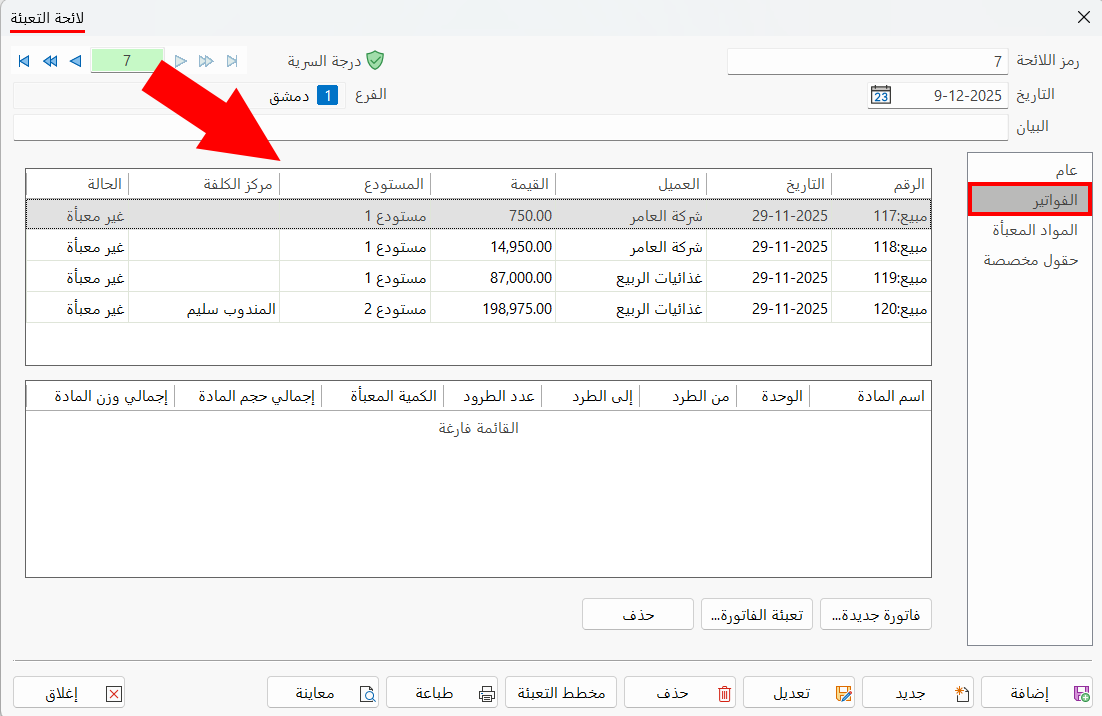Click the green security shield icon

tap(377, 61)
